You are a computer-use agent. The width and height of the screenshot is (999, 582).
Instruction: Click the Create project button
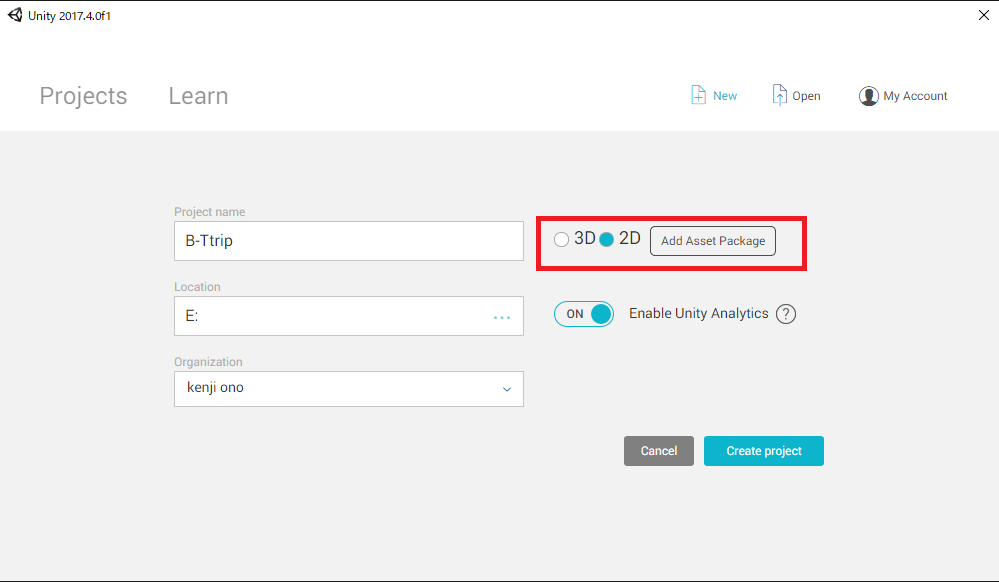pyautogui.click(x=763, y=451)
